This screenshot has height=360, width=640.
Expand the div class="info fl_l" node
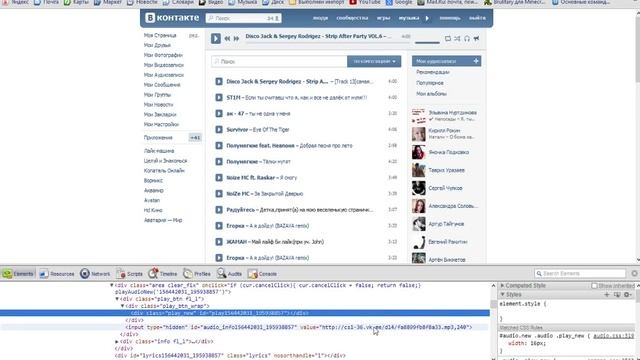tap(117, 342)
